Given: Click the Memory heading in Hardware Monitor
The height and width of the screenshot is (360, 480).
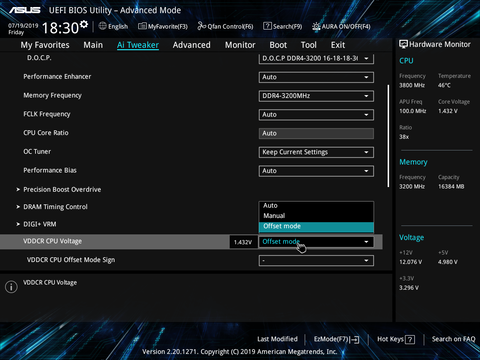Looking at the screenshot, I should coord(413,162).
